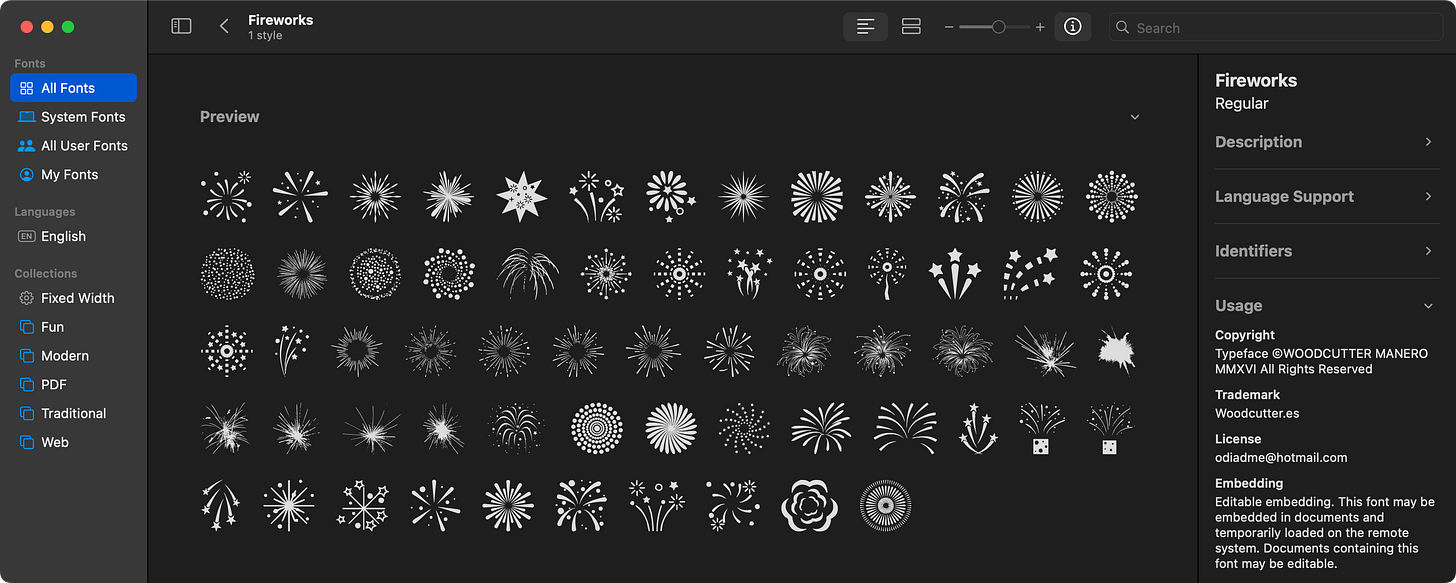Select English language filter
Screen dimensions: 1456x583
click(x=73, y=237)
